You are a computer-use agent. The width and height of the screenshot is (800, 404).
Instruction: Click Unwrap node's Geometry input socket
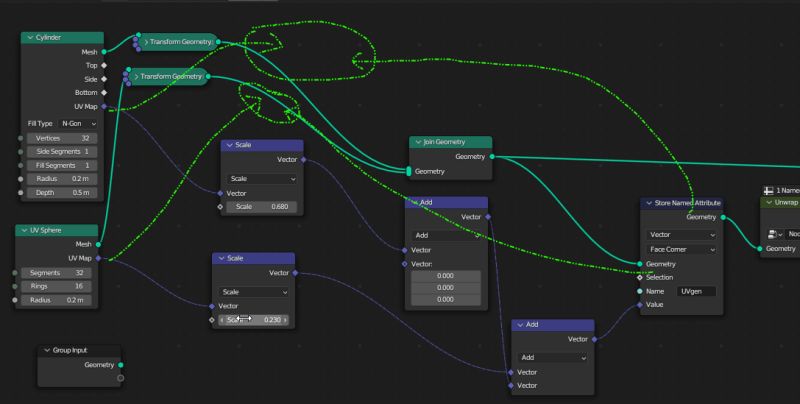760,248
